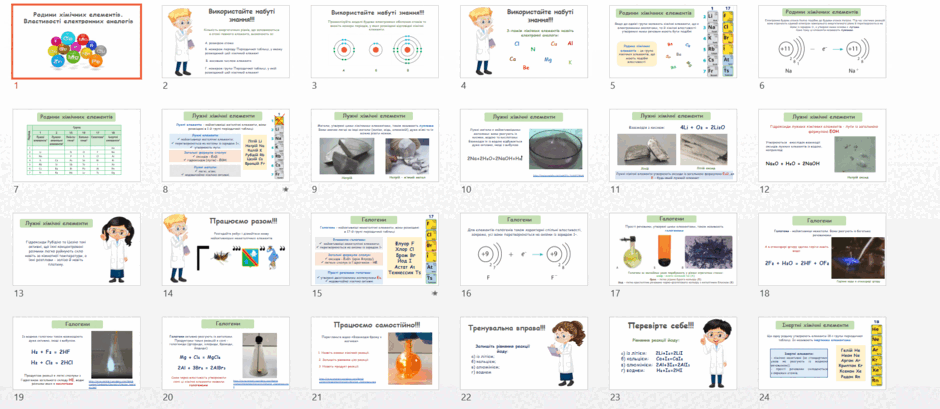Select slide 24 about inert elements
The width and height of the screenshot is (940, 409).
(x=822, y=353)
